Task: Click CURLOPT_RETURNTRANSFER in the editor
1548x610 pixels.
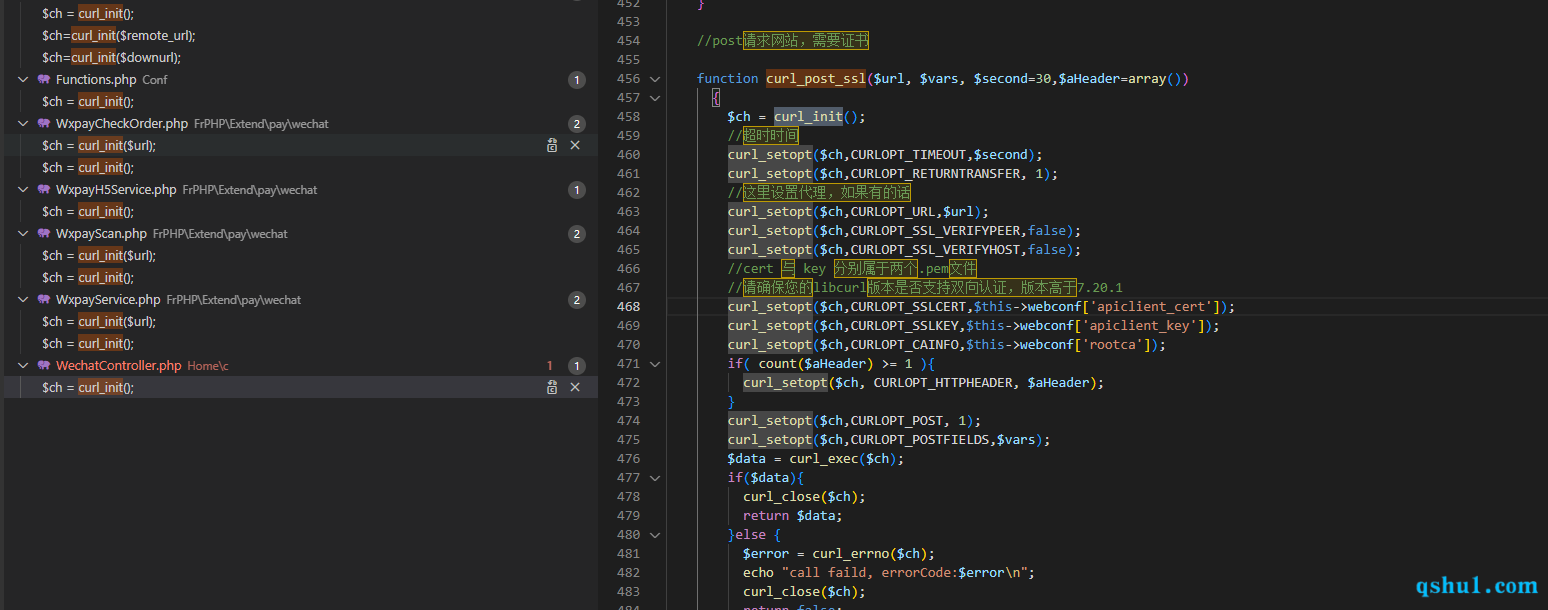Action: 936,173
